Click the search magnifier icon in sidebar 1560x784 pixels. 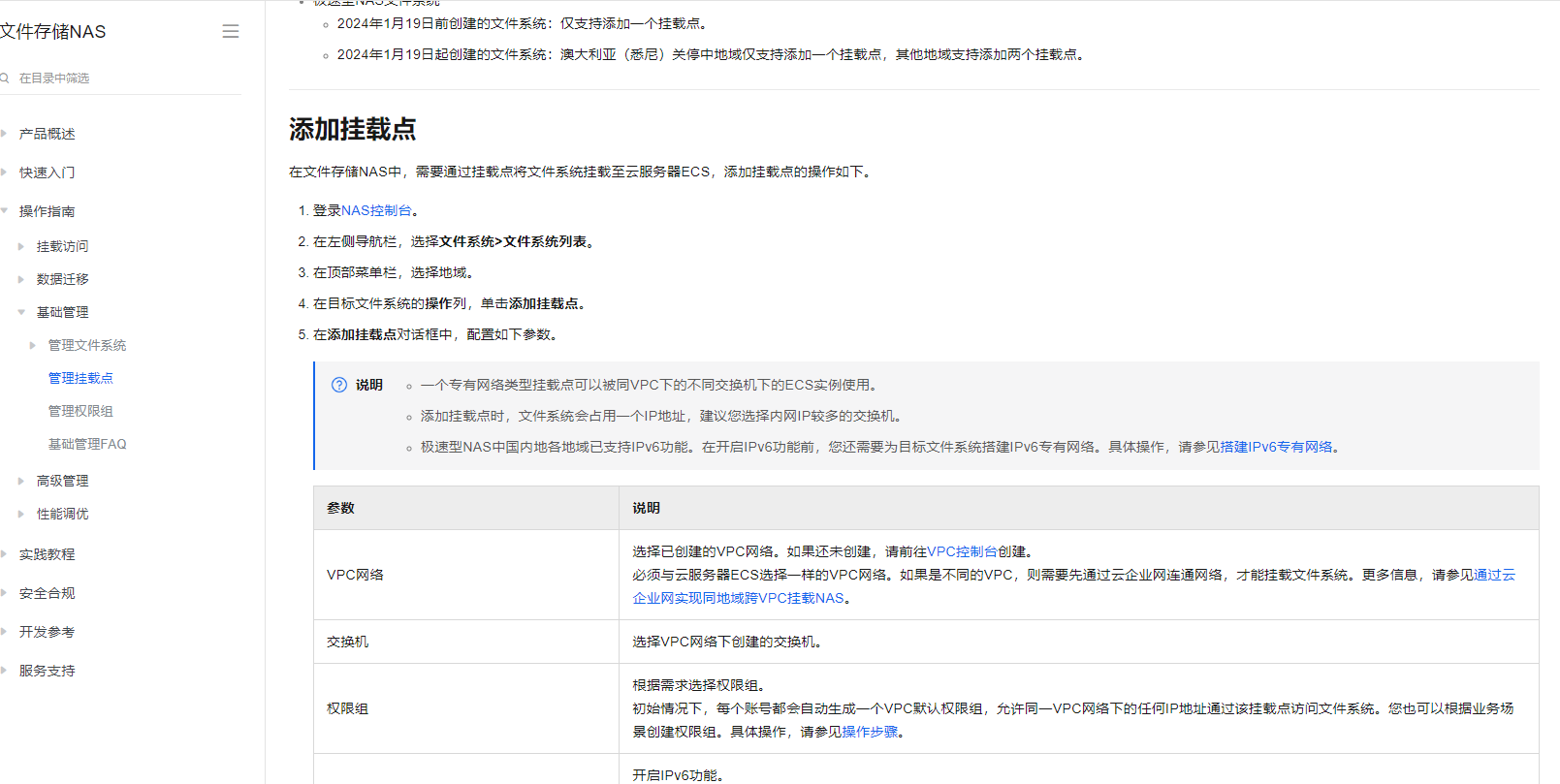point(5,78)
